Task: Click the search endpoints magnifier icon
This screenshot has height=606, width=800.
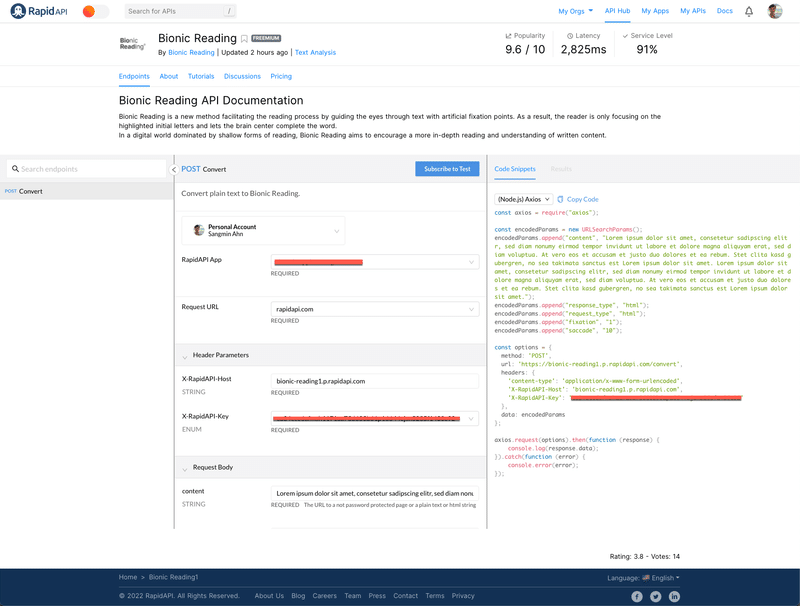Action: pyautogui.click(x=15, y=169)
